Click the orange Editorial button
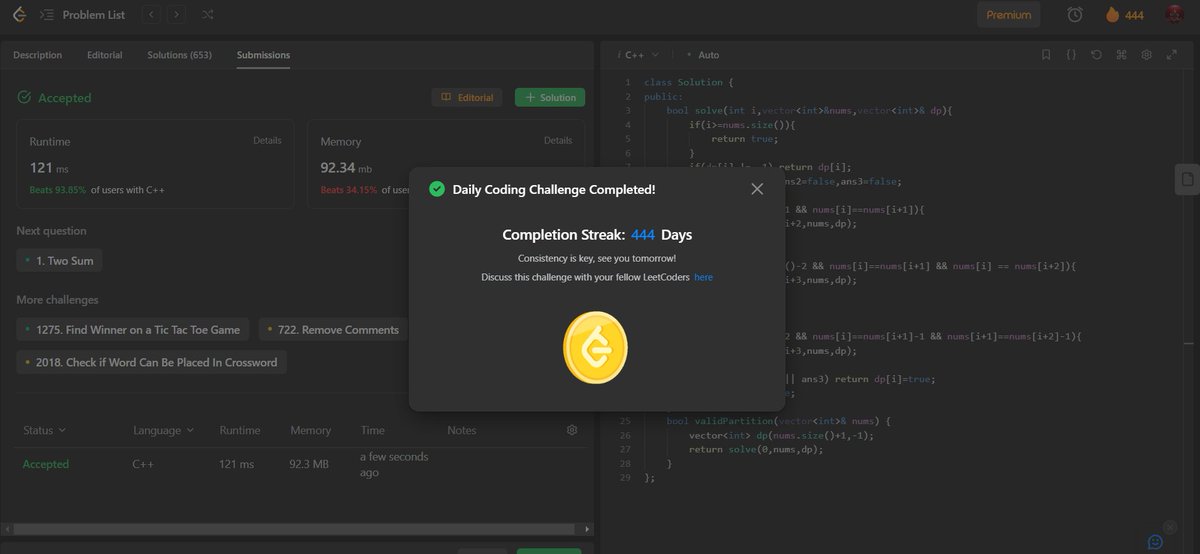Image resolution: width=1200 pixels, height=554 pixels. [x=468, y=97]
